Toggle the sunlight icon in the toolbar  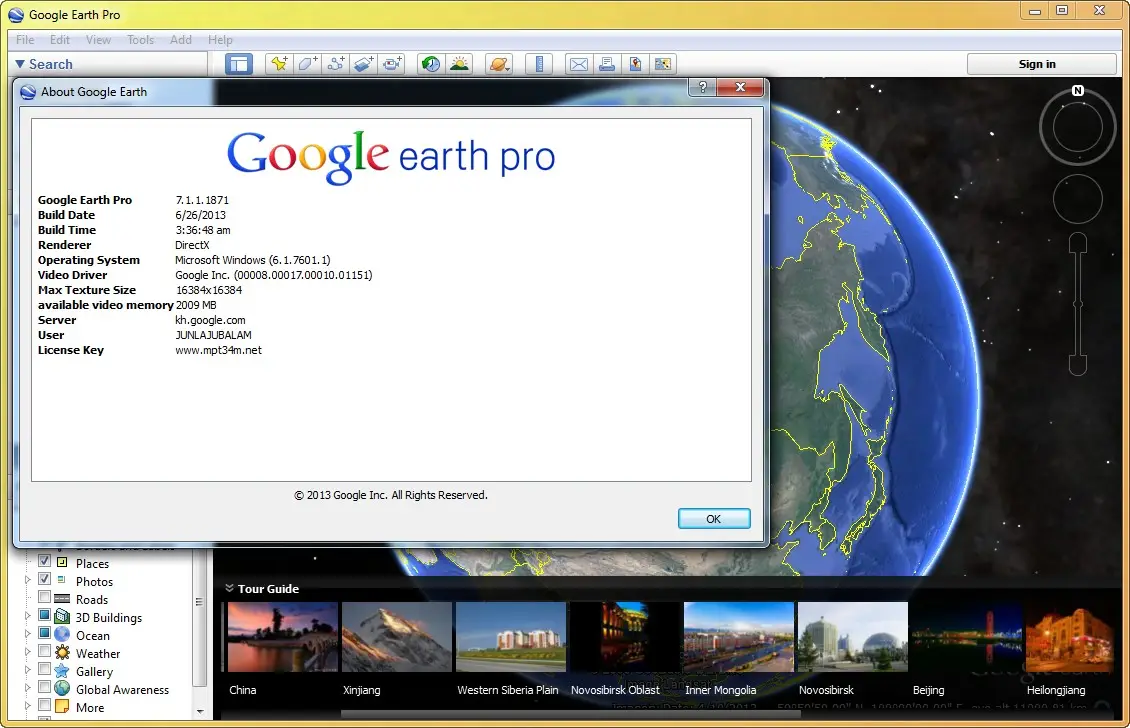tap(459, 64)
